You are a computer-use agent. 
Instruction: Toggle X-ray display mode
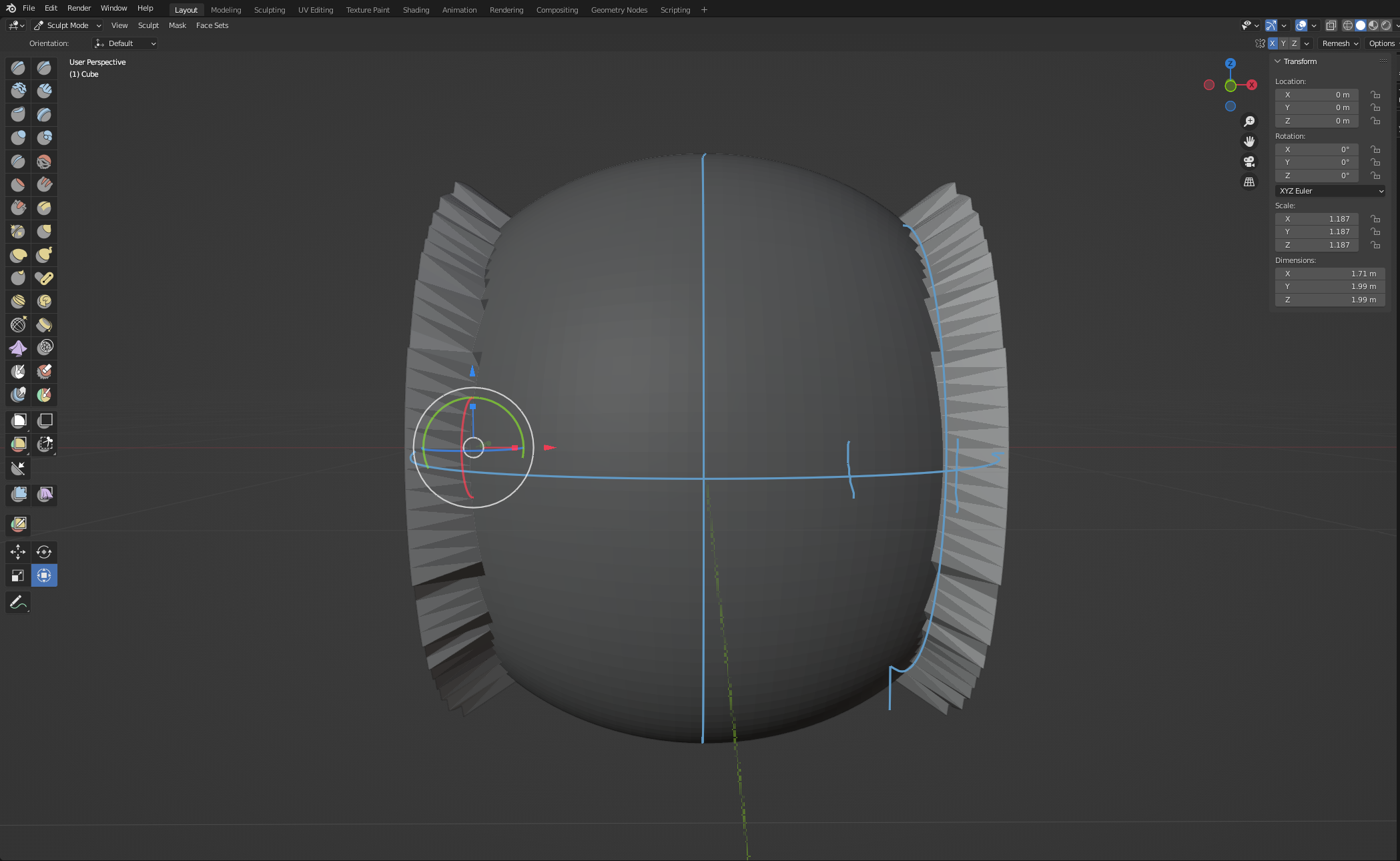click(1331, 25)
